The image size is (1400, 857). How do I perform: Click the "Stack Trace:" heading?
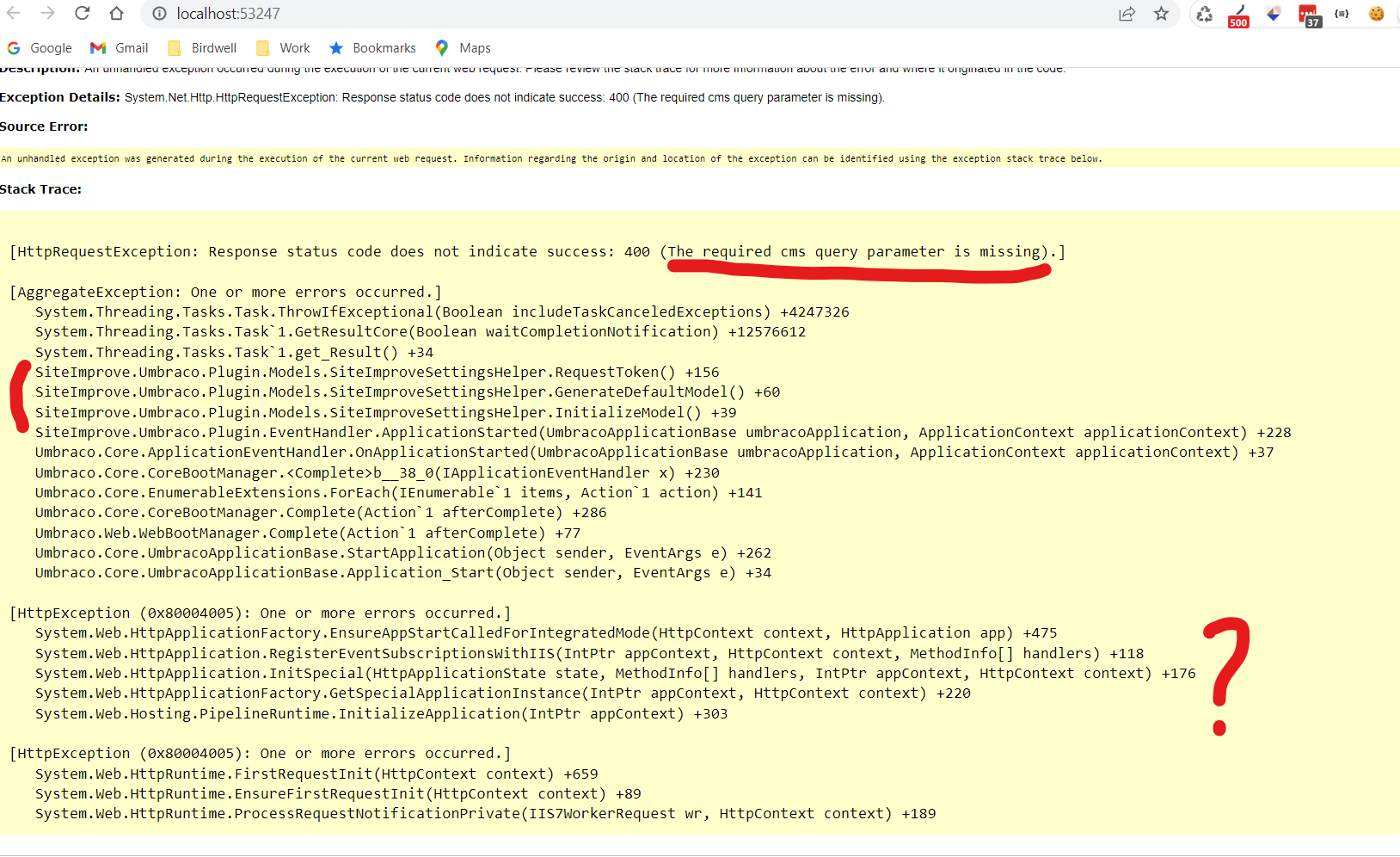40,189
